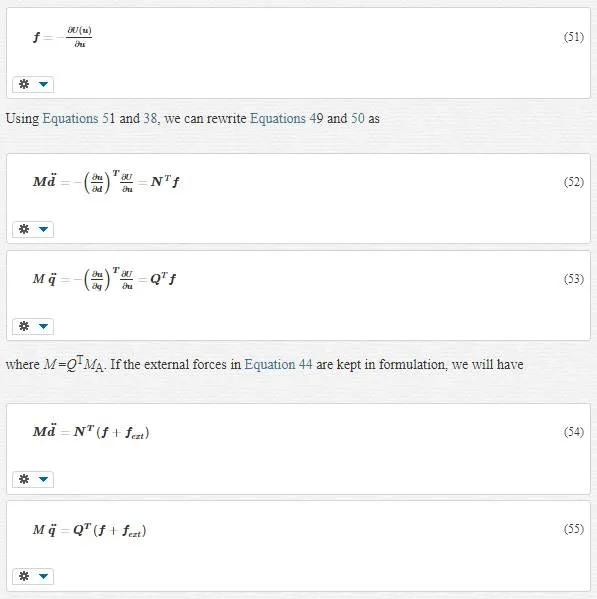
Task: Click gear icon under equation 51
Action: [x=24, y=84]
